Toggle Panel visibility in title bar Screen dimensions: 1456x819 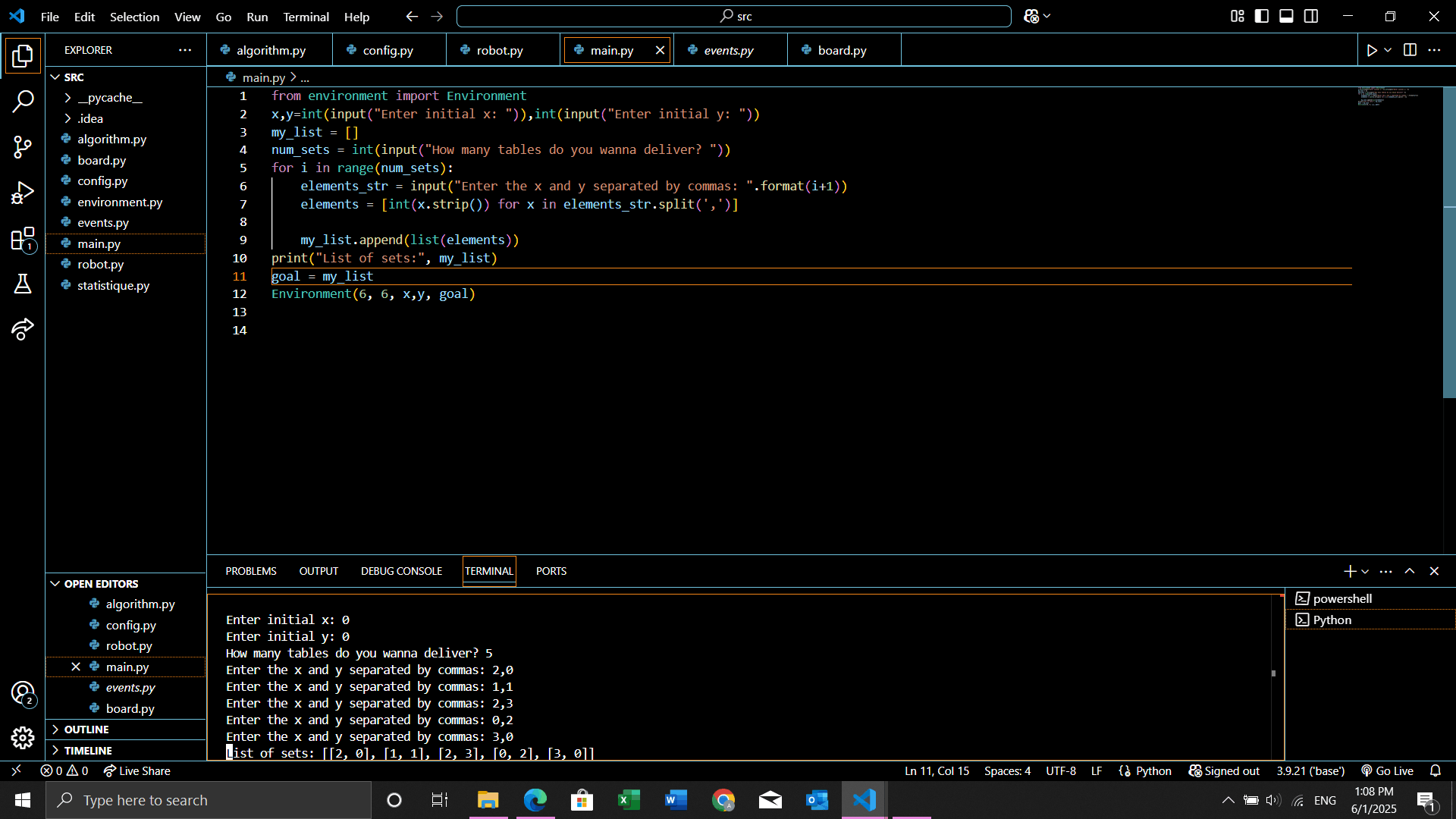(1286, 16)
